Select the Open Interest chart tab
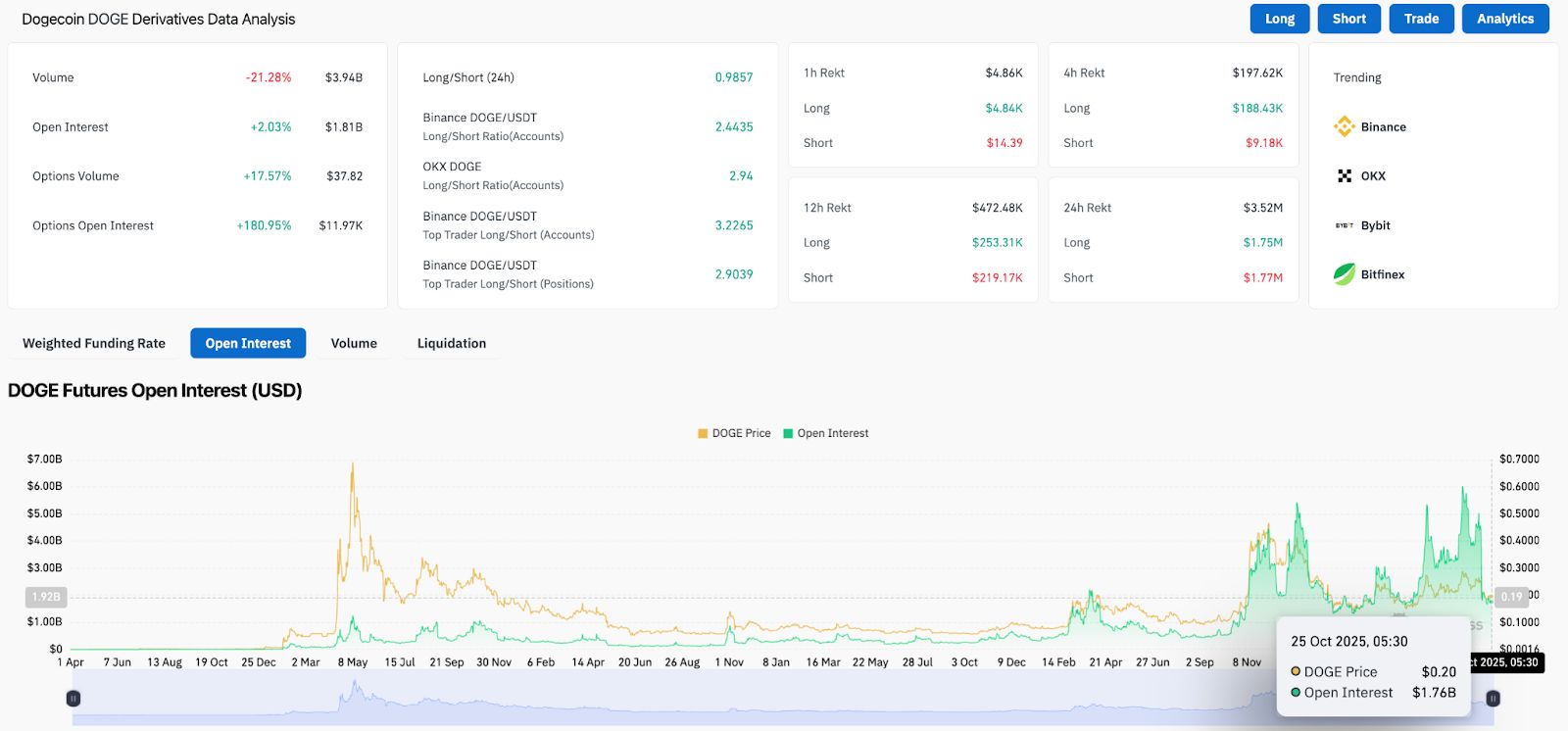 click(248, 343)
